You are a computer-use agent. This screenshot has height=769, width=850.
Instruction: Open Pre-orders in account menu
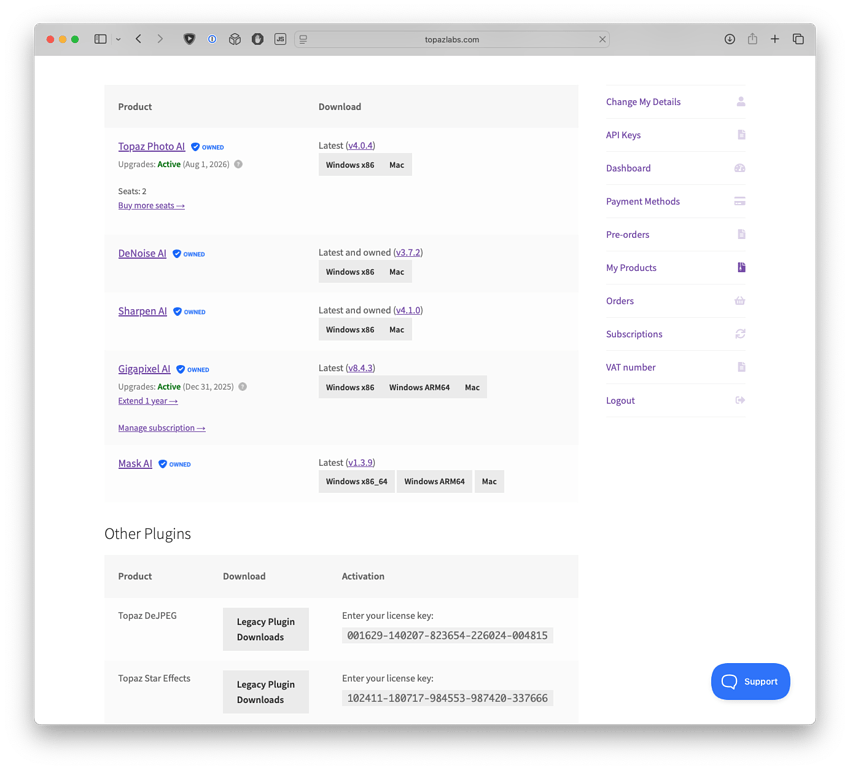click(x=675, y=234)
